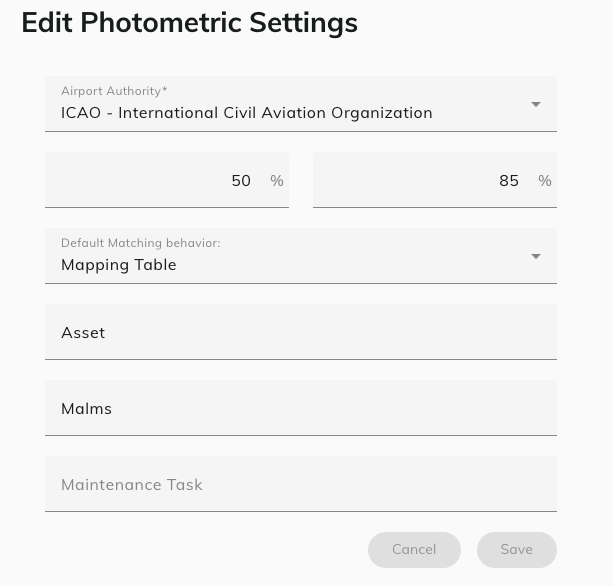Open the Default Matching behavior dropdown arrow
This screenshot has width=613, height=586.
[536, 256]
